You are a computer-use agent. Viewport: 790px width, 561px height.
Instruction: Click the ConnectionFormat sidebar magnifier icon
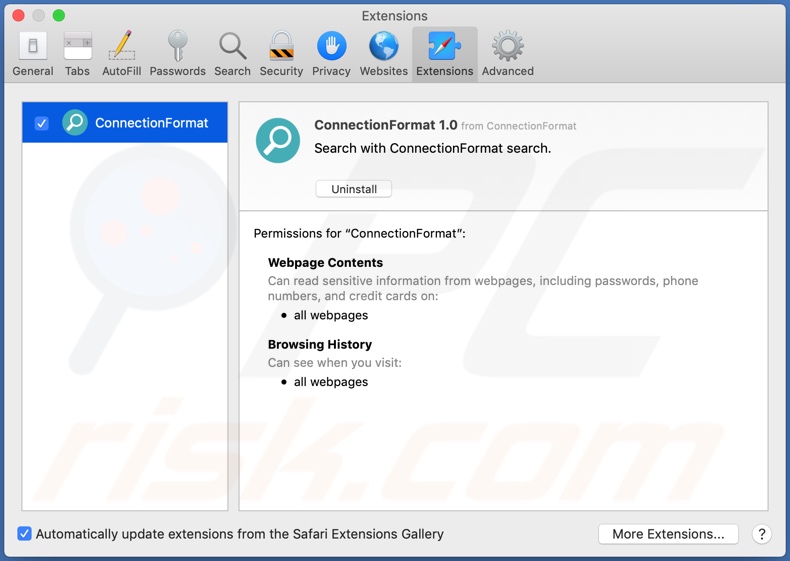[75, 123]
